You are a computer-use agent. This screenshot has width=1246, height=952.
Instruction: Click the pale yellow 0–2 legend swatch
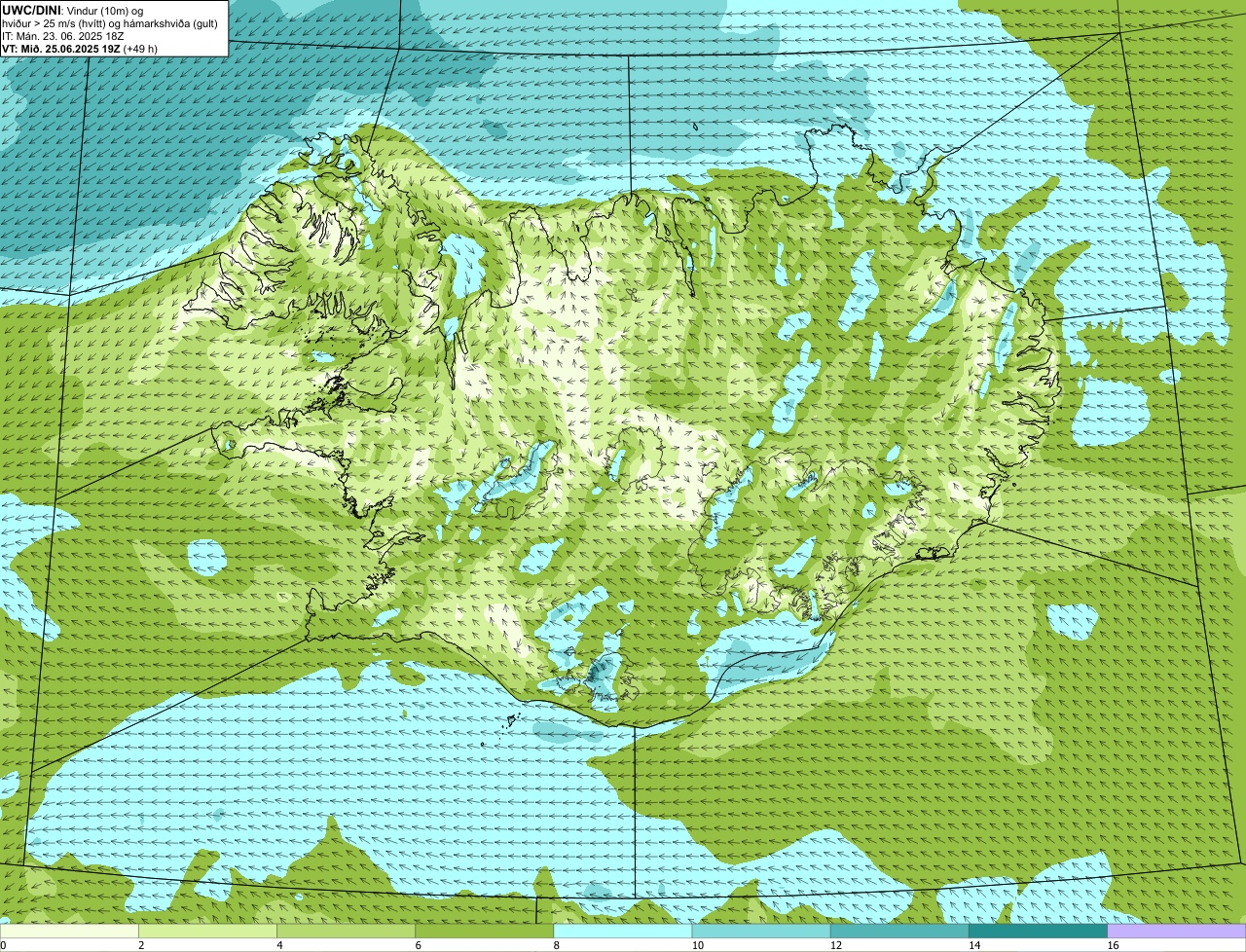pos(69,931)
